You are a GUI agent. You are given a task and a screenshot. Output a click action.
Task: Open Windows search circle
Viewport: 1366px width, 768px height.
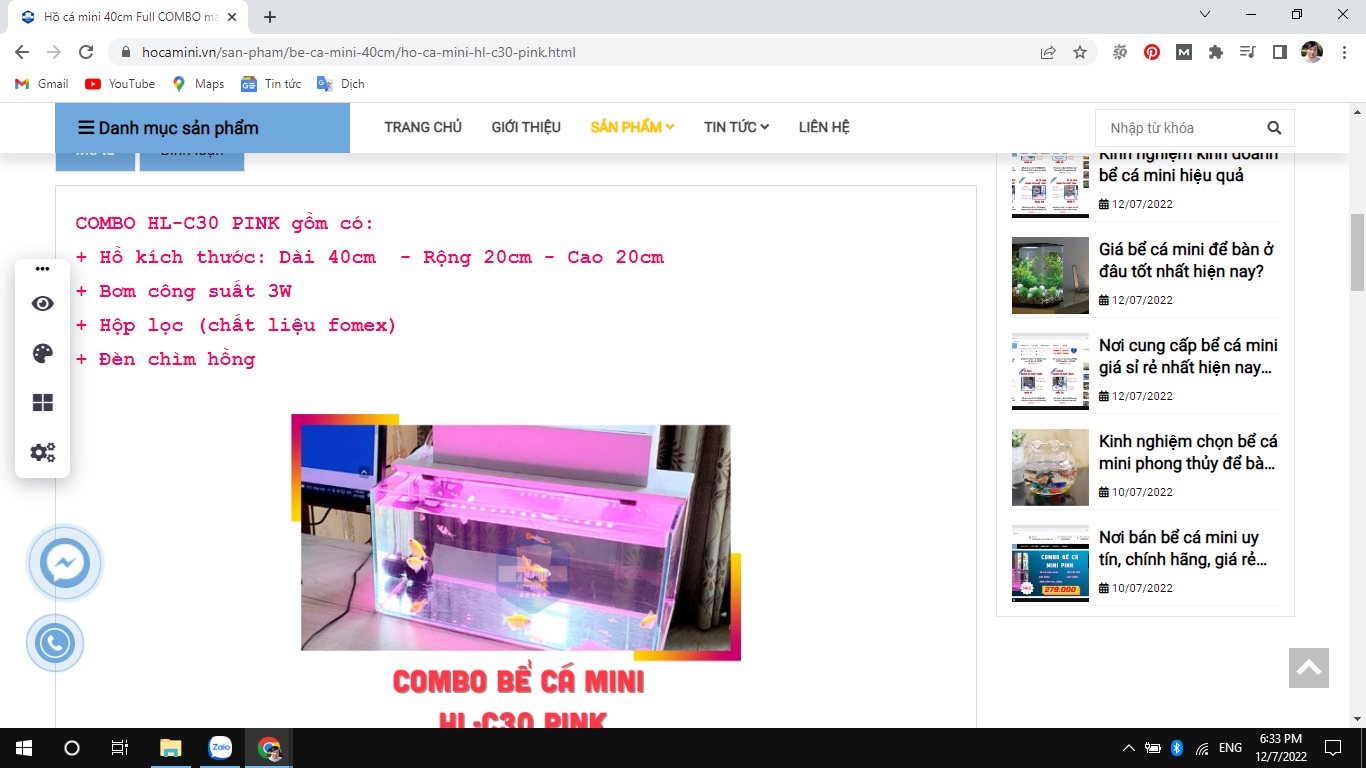pos(72,747)
